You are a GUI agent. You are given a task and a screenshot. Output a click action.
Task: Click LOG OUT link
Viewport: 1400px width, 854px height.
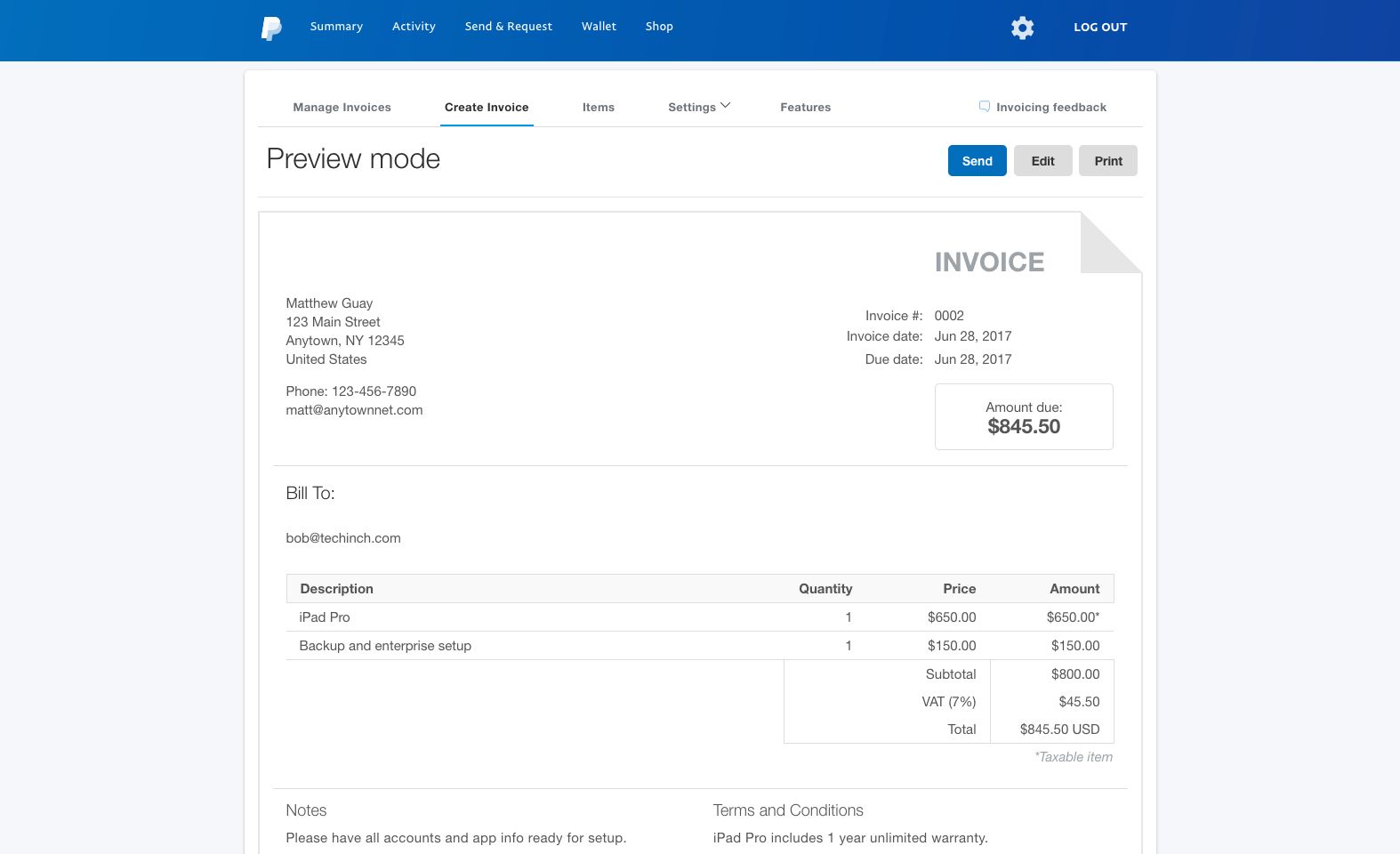[1099, 28]
